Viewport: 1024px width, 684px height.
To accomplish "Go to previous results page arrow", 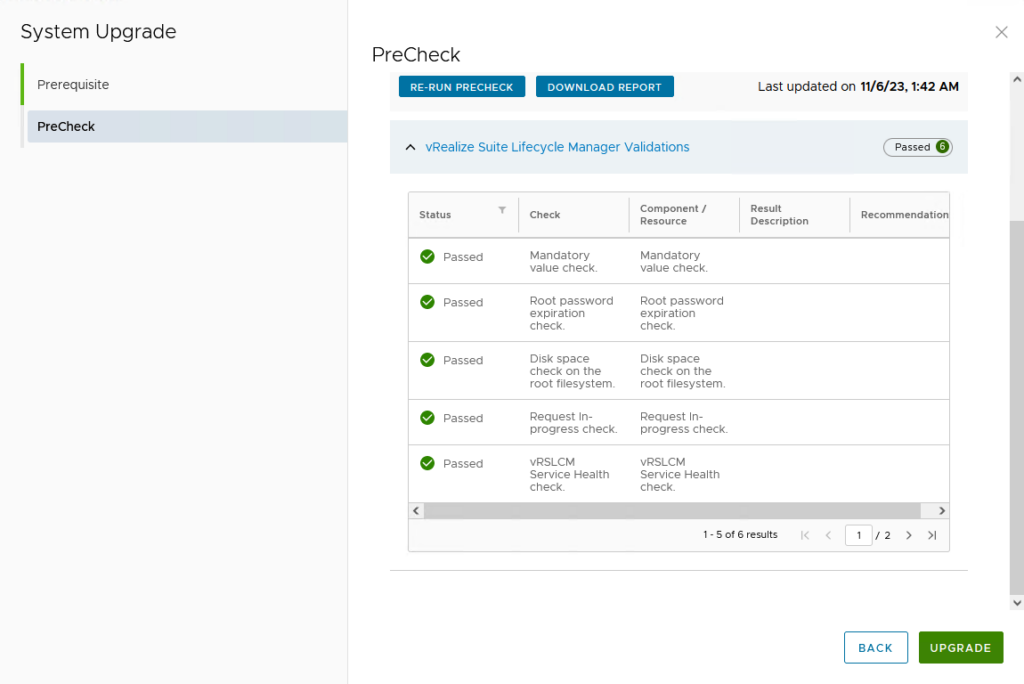I will coord(828,535).
